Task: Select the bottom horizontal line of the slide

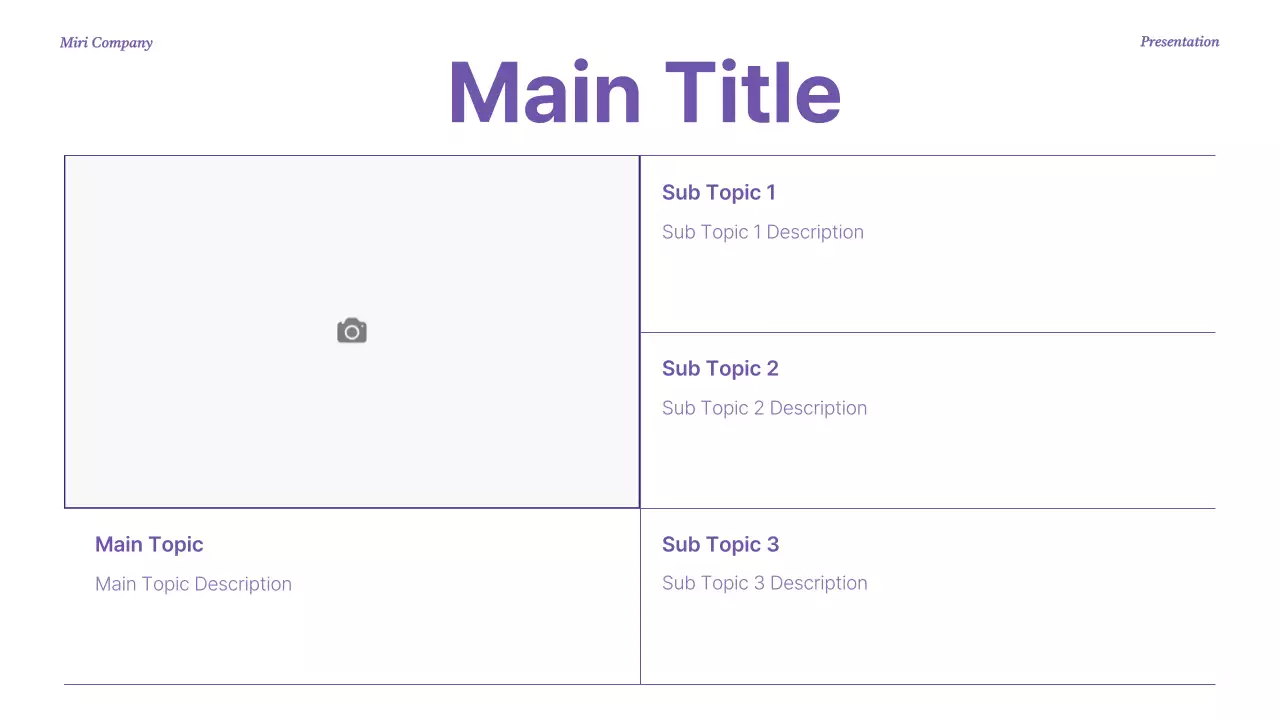Action: 640,684
